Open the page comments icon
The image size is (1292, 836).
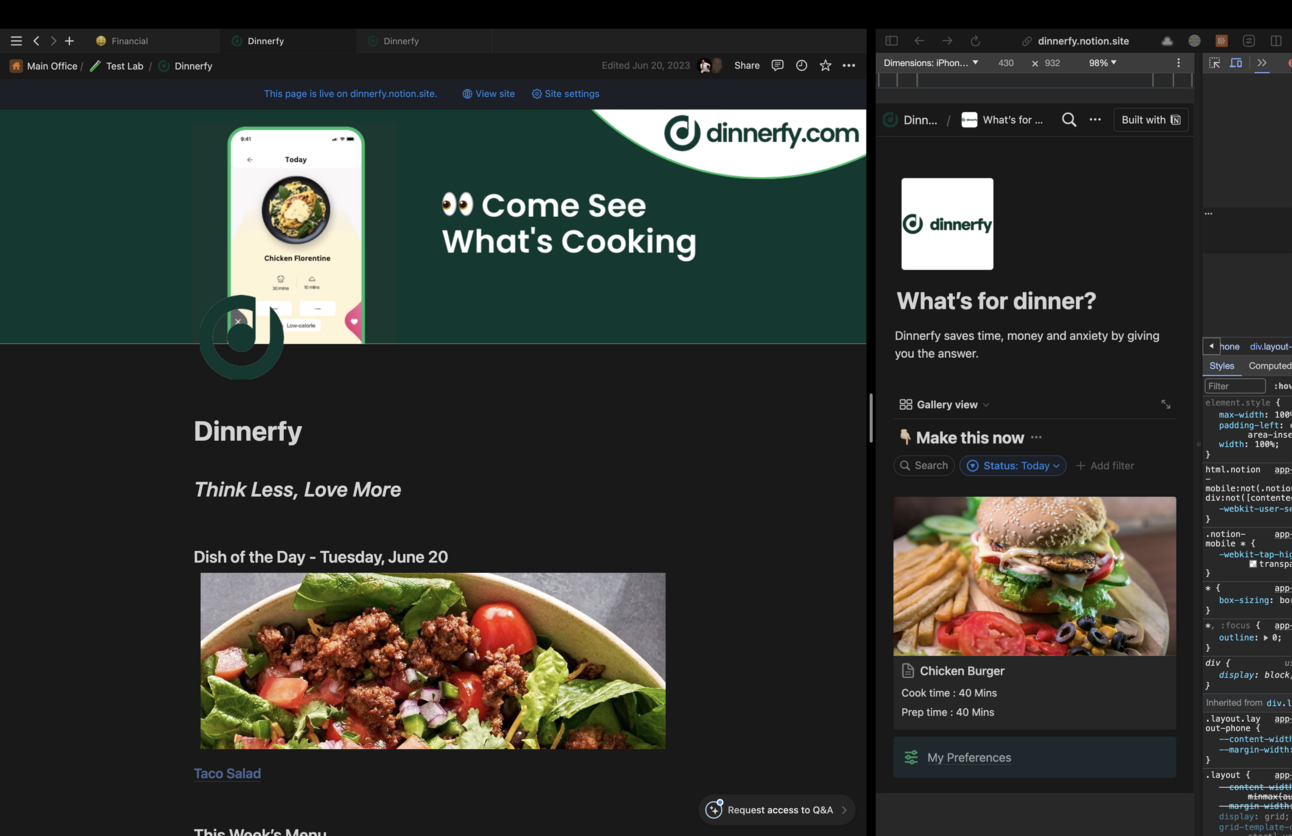(x=777, y=66)
